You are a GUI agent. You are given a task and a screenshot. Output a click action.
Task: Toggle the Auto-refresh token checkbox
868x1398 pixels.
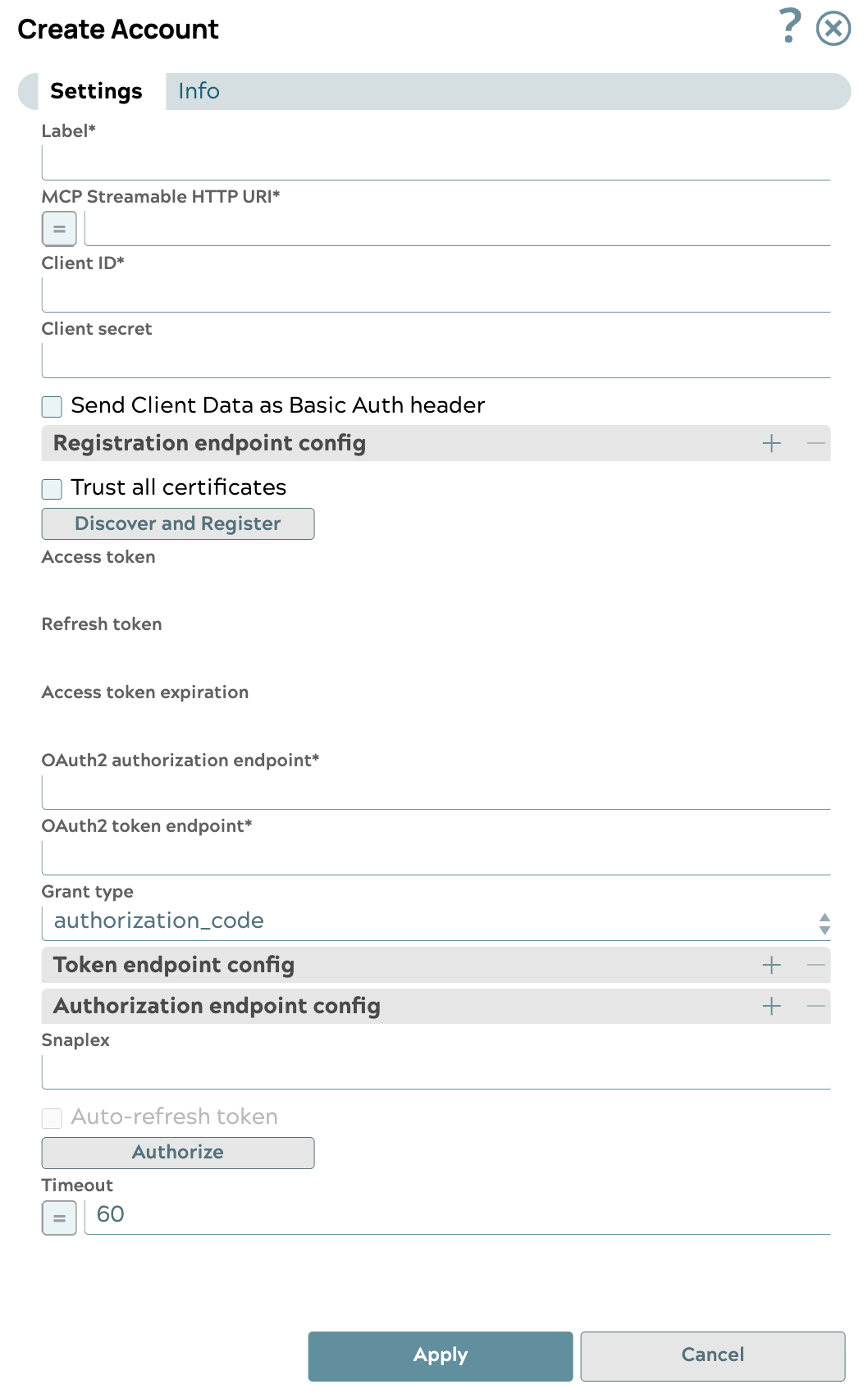51,1117
